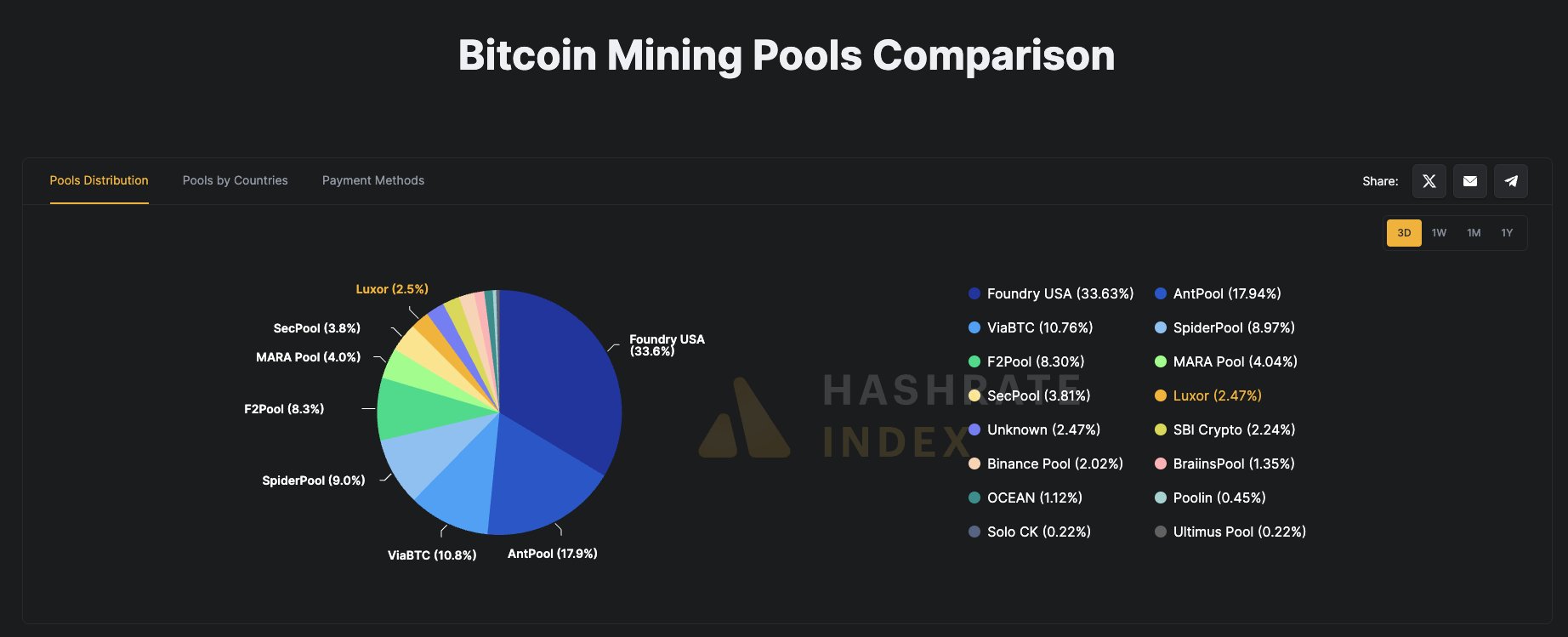Keep the Pools Distribution tab selected
1568x637 pixels.
point(99,180)
